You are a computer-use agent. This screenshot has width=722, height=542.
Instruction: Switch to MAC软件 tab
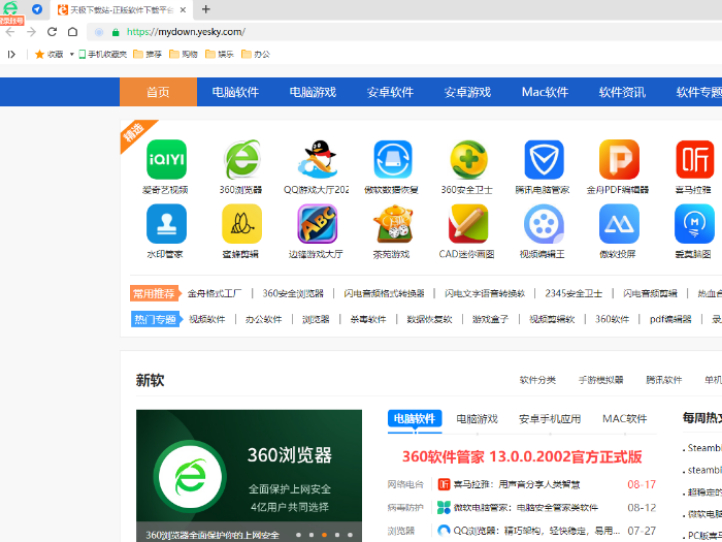[x=624, y=419]
